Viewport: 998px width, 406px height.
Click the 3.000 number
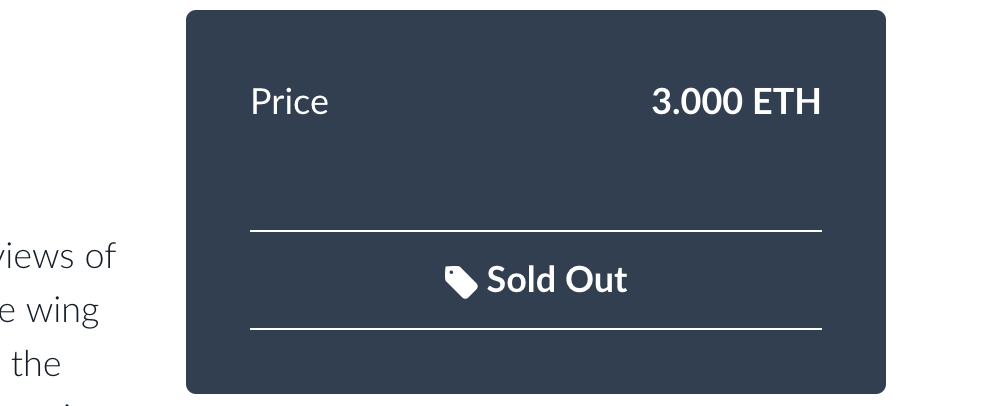(x=697, y=102)
